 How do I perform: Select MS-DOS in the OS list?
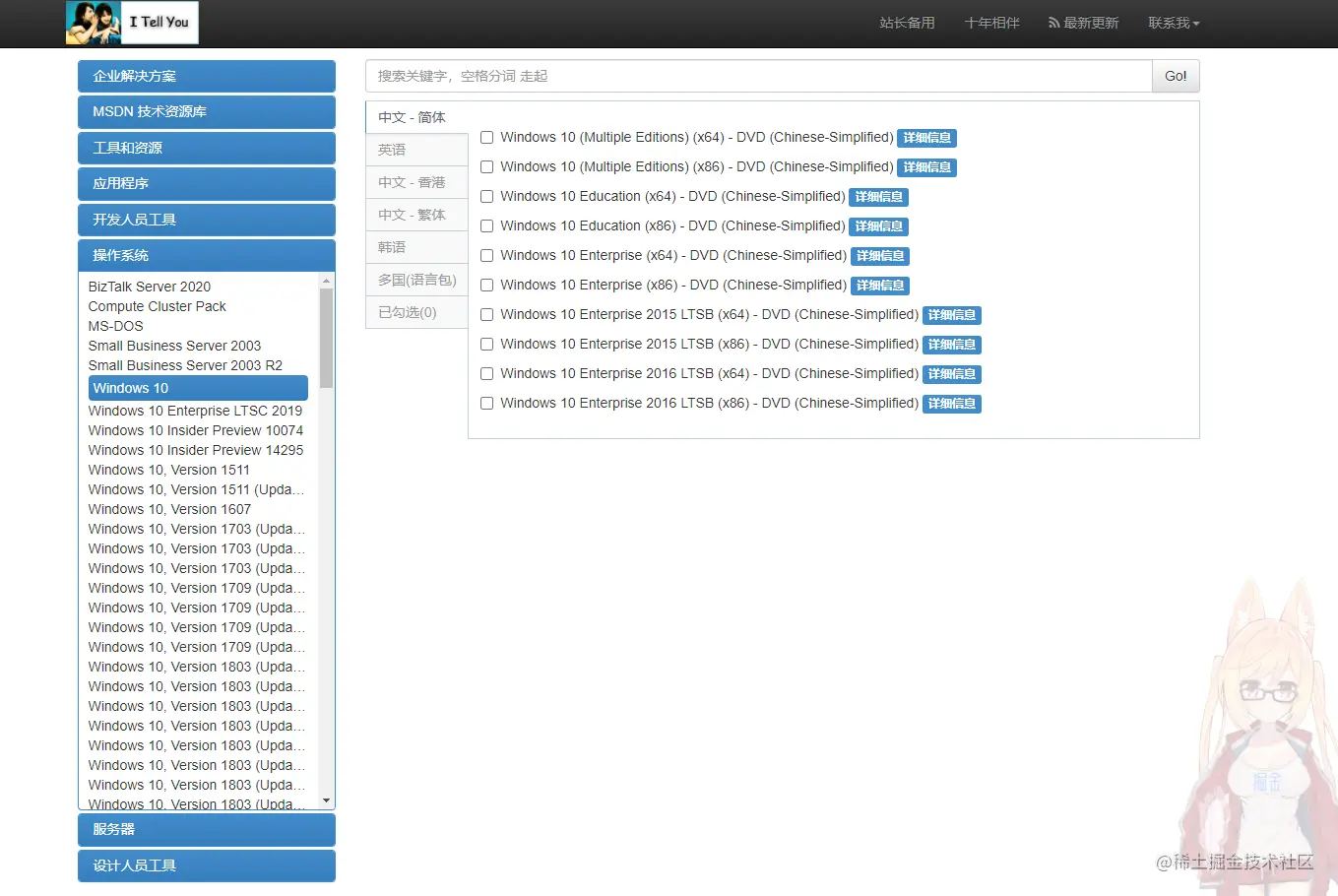116,326
